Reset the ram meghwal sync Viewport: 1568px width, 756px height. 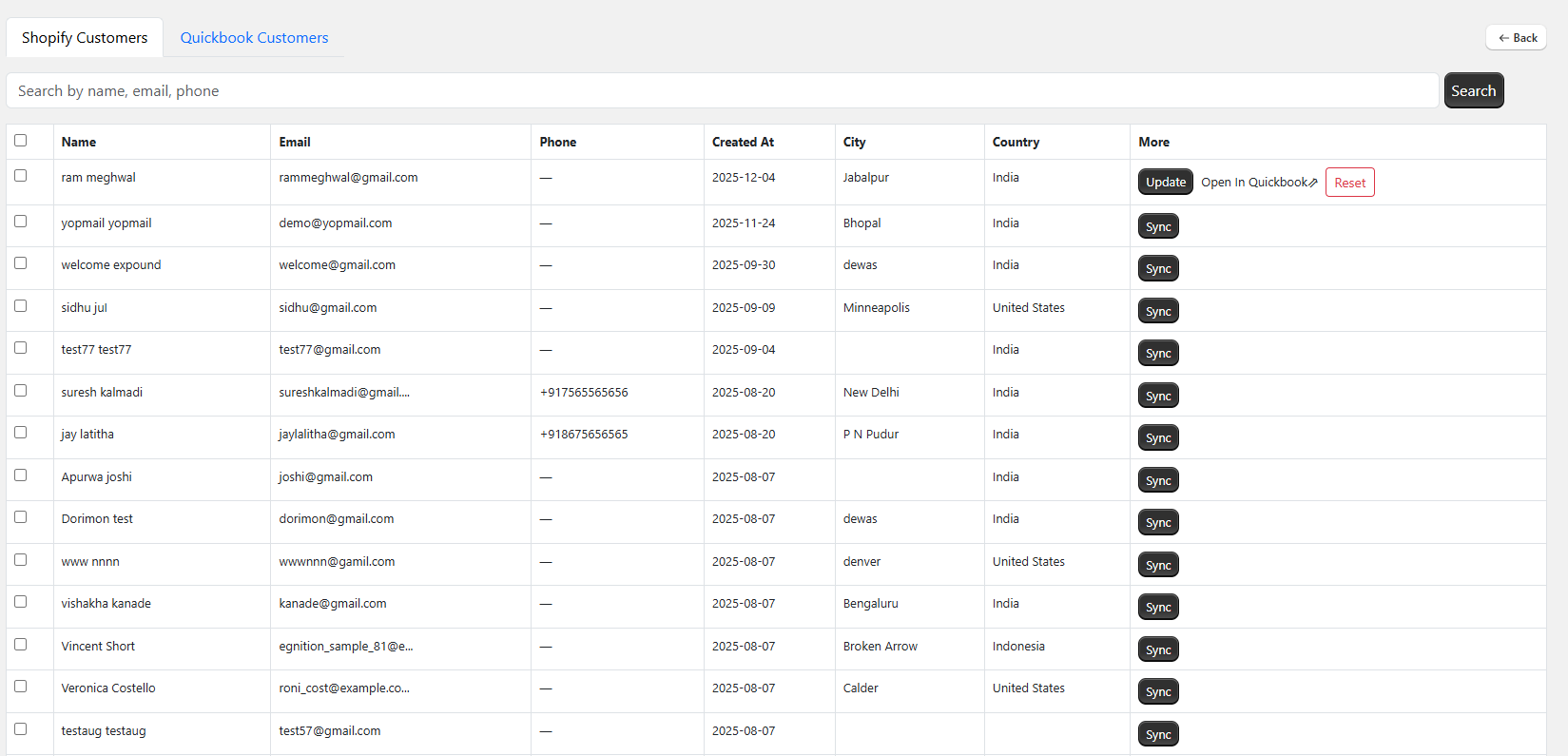1349,183
